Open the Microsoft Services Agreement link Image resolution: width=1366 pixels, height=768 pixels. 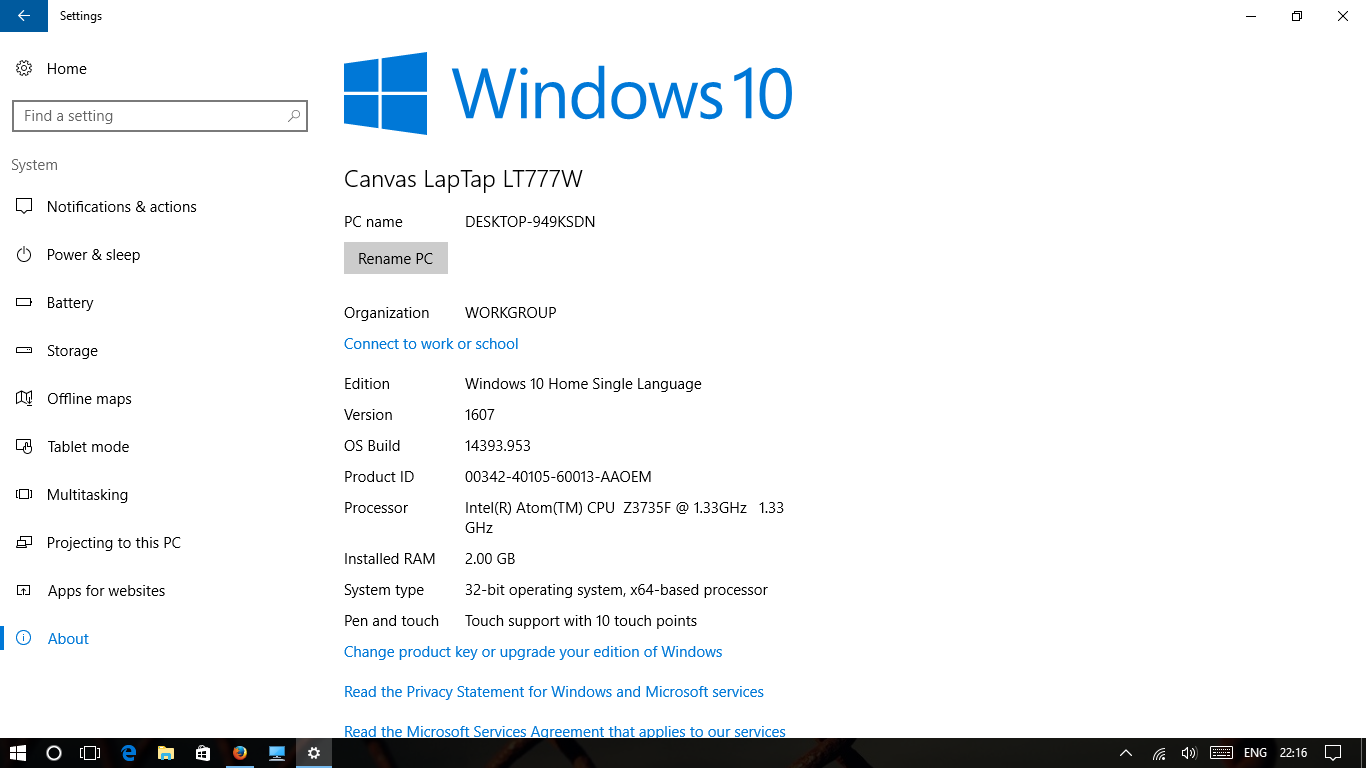[565, 731]
